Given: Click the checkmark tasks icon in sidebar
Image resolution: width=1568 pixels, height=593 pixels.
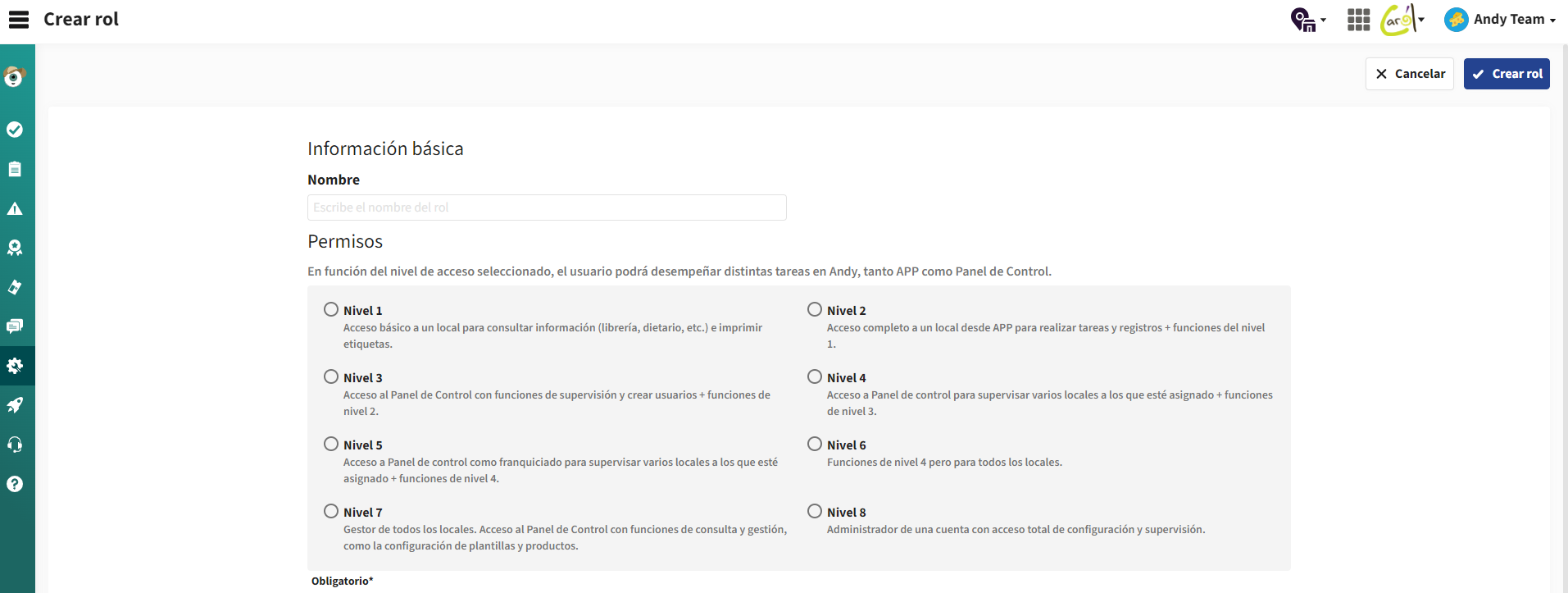Looking at the screenshot, I should point(15,130).
